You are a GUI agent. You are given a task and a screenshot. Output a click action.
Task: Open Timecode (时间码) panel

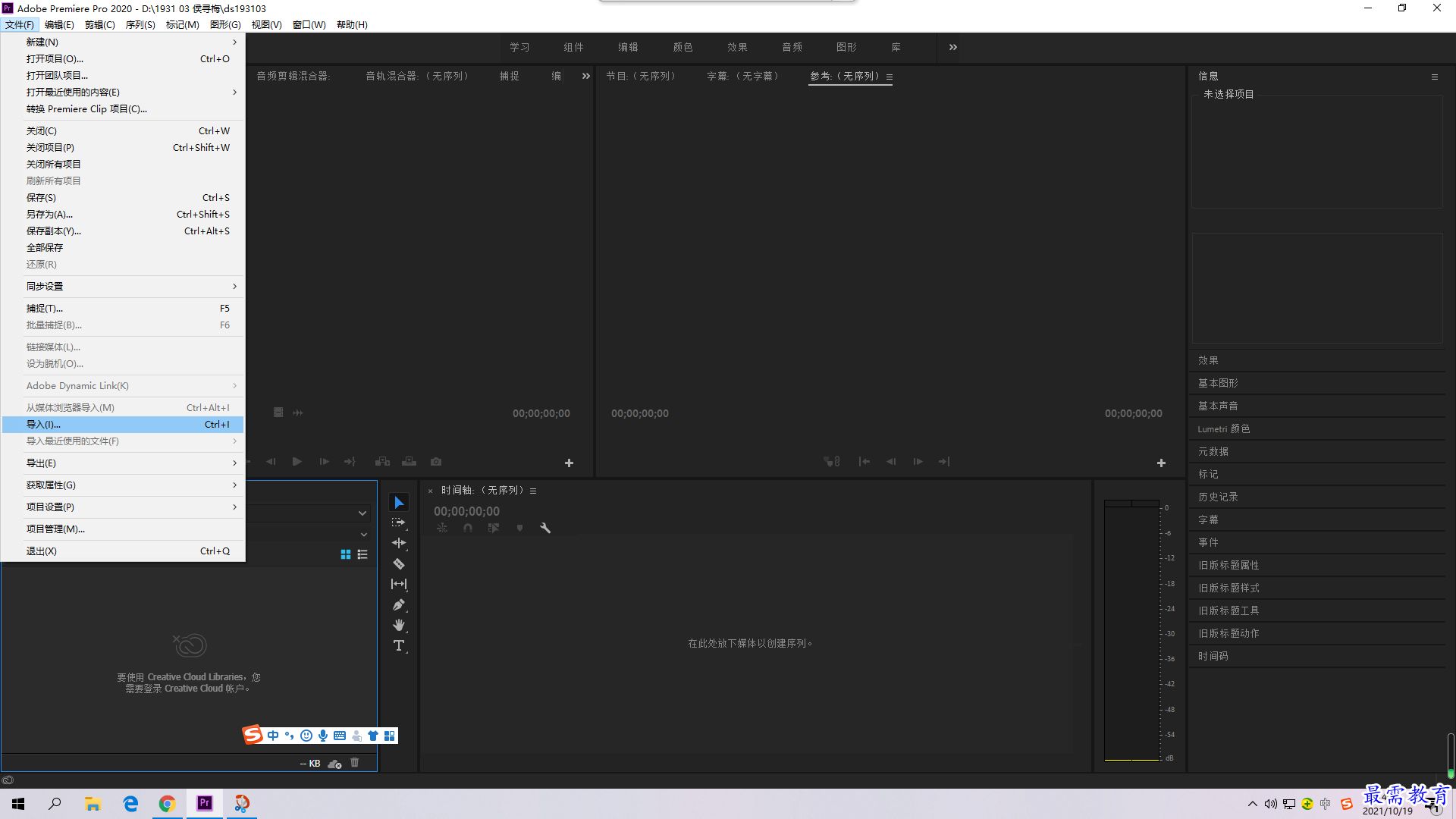[1213, 656]
